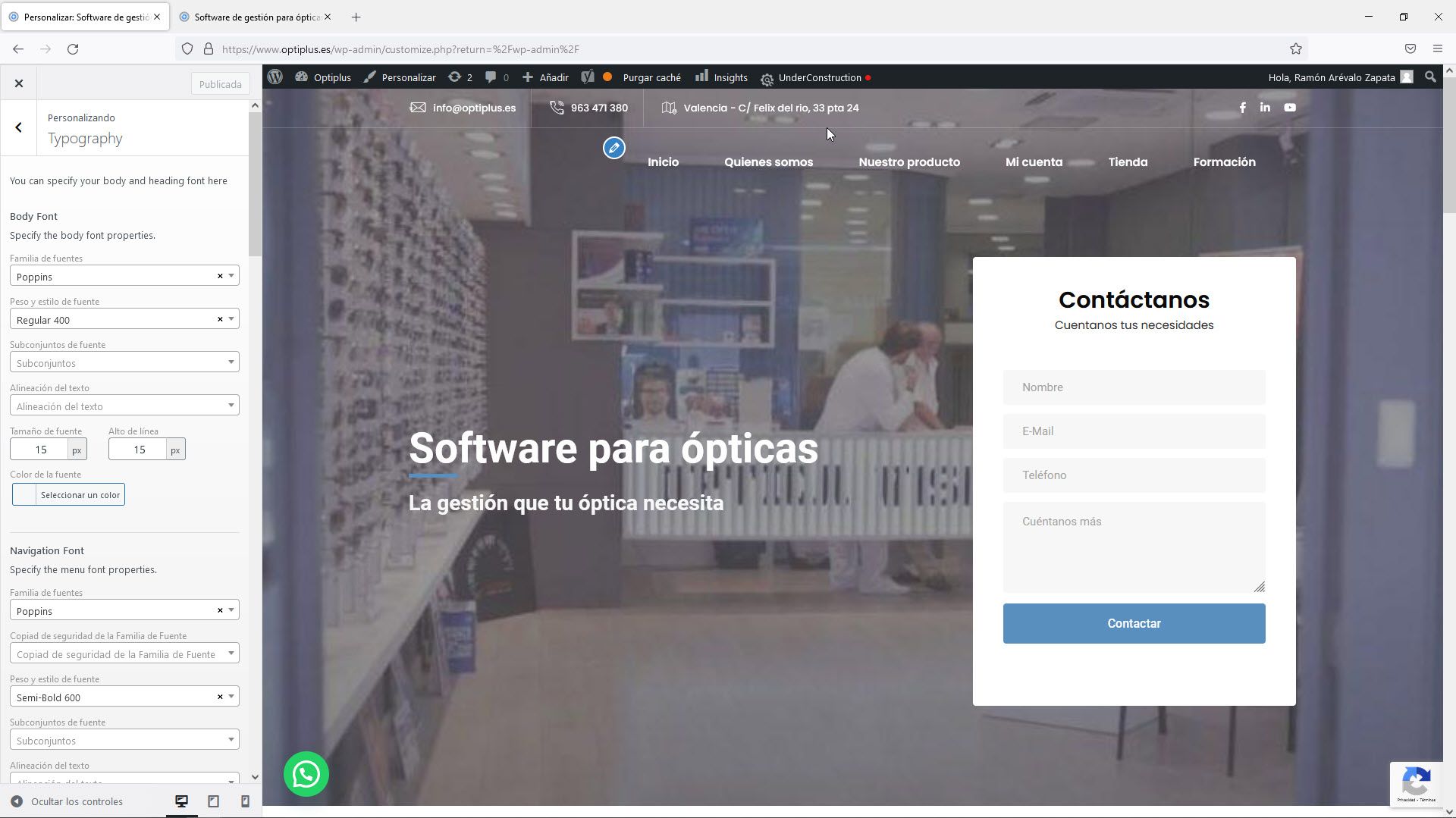1456x818 pixels.
Task: Open Navigation Font Subconjuntos dropdown
Action: pos(124,740)
